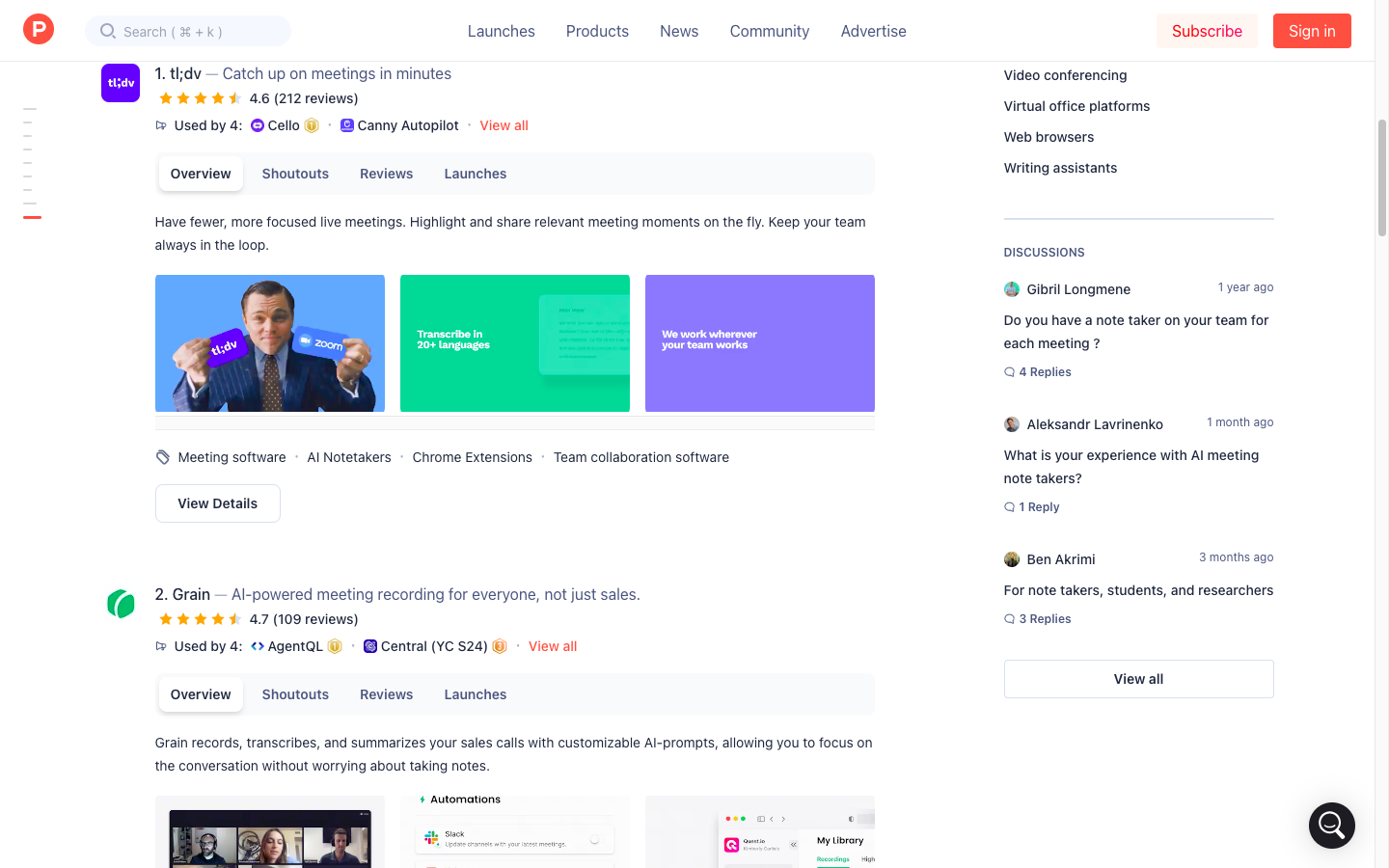This screenshot has height=868, width=1389.
Task: Click the comment icon beside 3 Replies
Action: pyautogui.click(x=1010, y=619)
